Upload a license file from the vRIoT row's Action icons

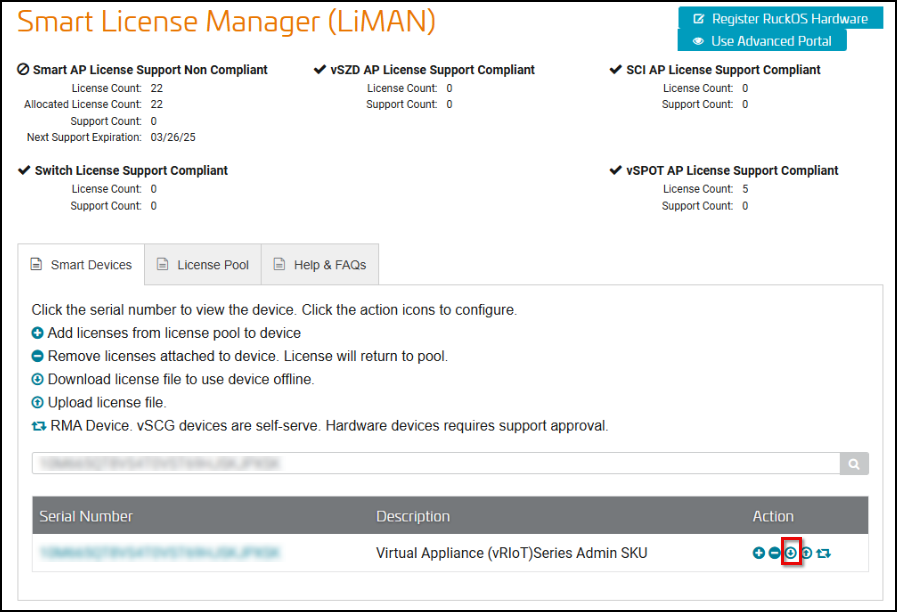pyautogui.click(x=806, y=553)
